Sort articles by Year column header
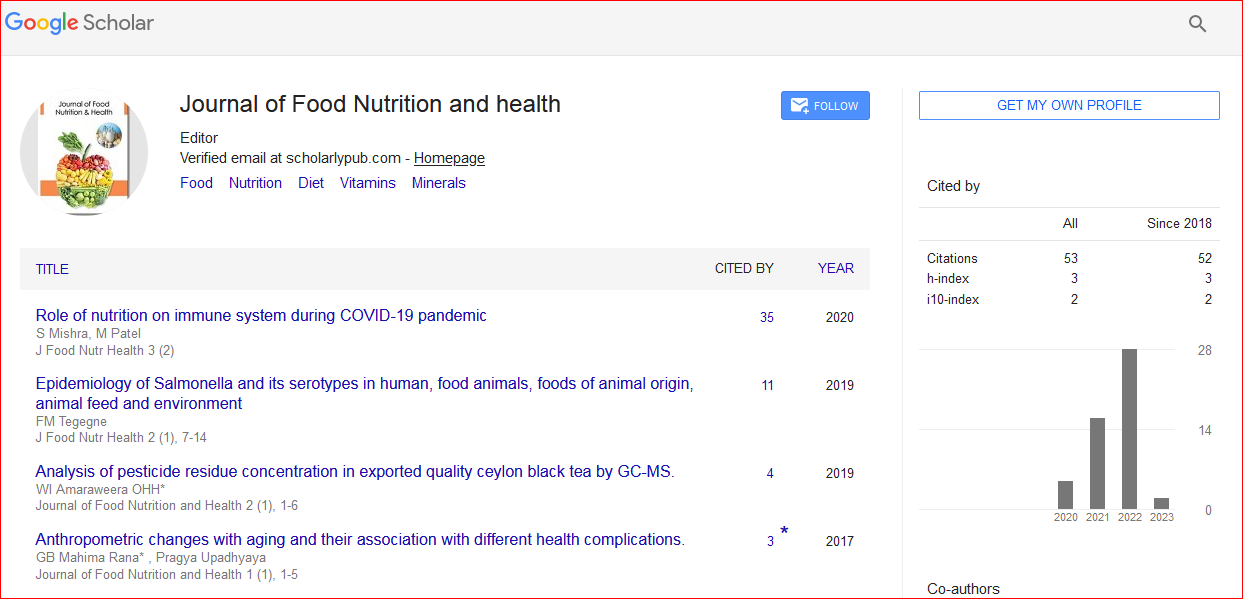1243x599 pixels. [x=835, y=268]
